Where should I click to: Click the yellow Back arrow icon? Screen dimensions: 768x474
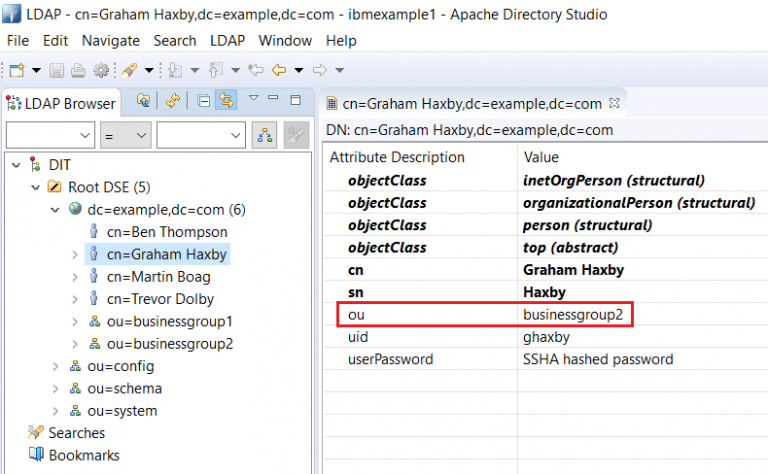pyautogui.click(x=279, y=71)
